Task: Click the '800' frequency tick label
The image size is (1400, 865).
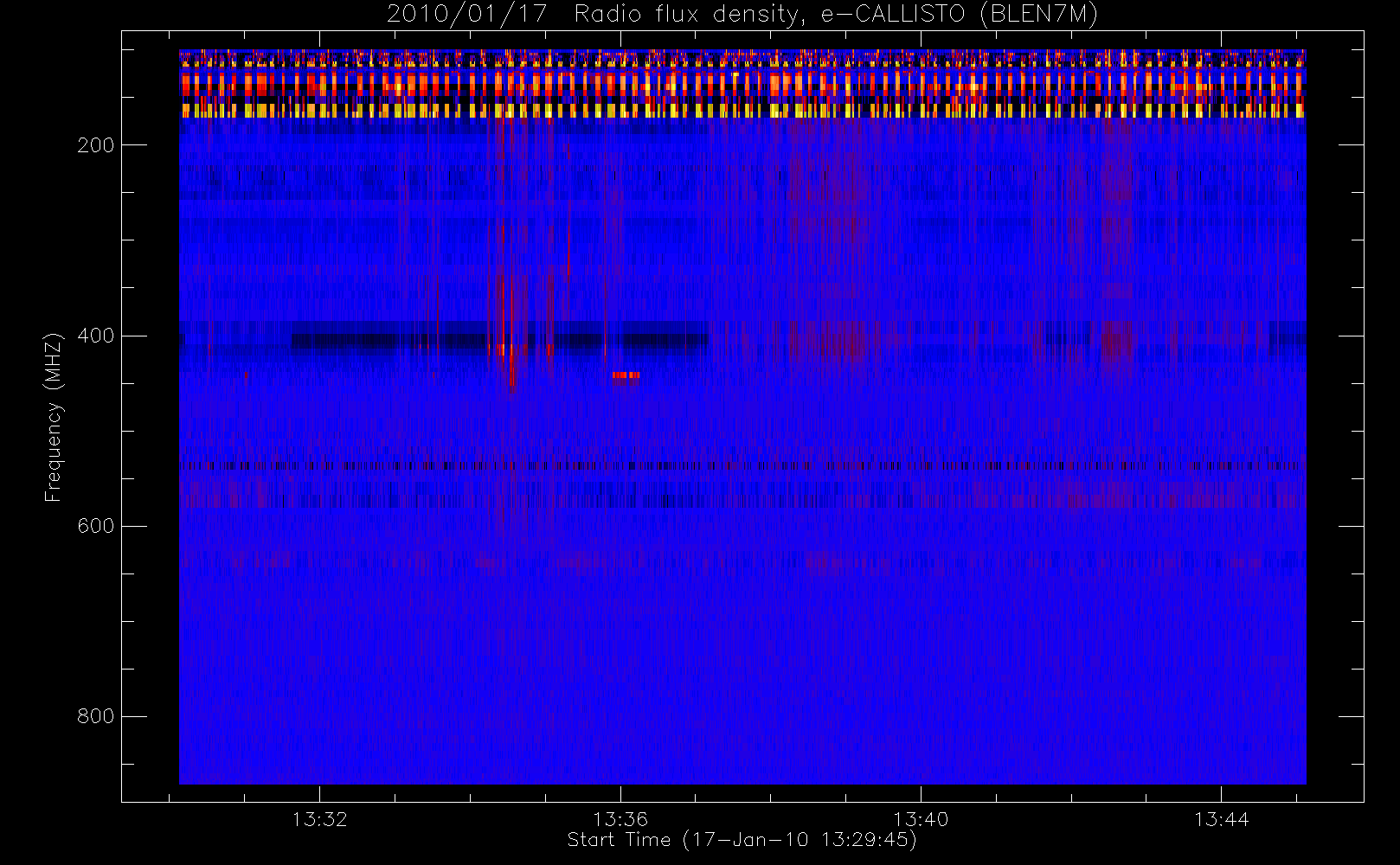Action: [96, 716]
